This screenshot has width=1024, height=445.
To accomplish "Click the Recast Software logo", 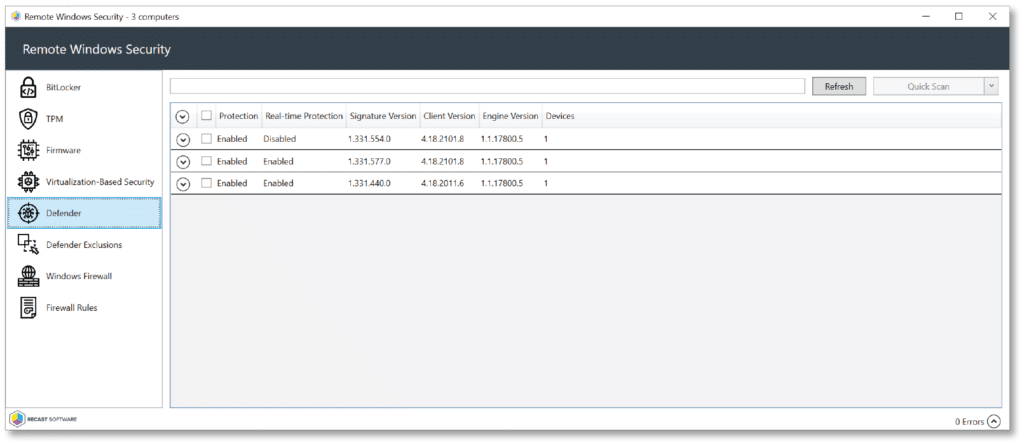I will (43, 418).
